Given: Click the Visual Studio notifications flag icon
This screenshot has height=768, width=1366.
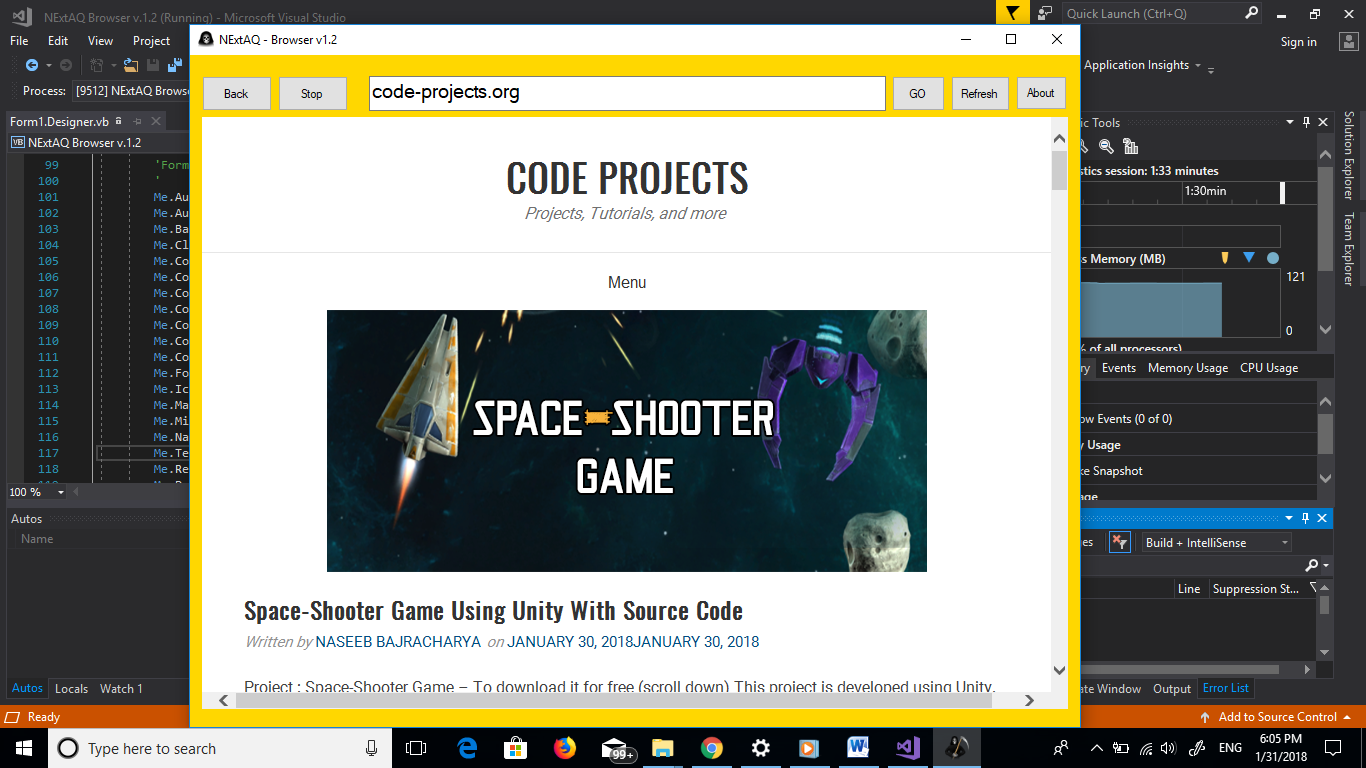Looking at the screenshot, I should [x=1012, y=13].
